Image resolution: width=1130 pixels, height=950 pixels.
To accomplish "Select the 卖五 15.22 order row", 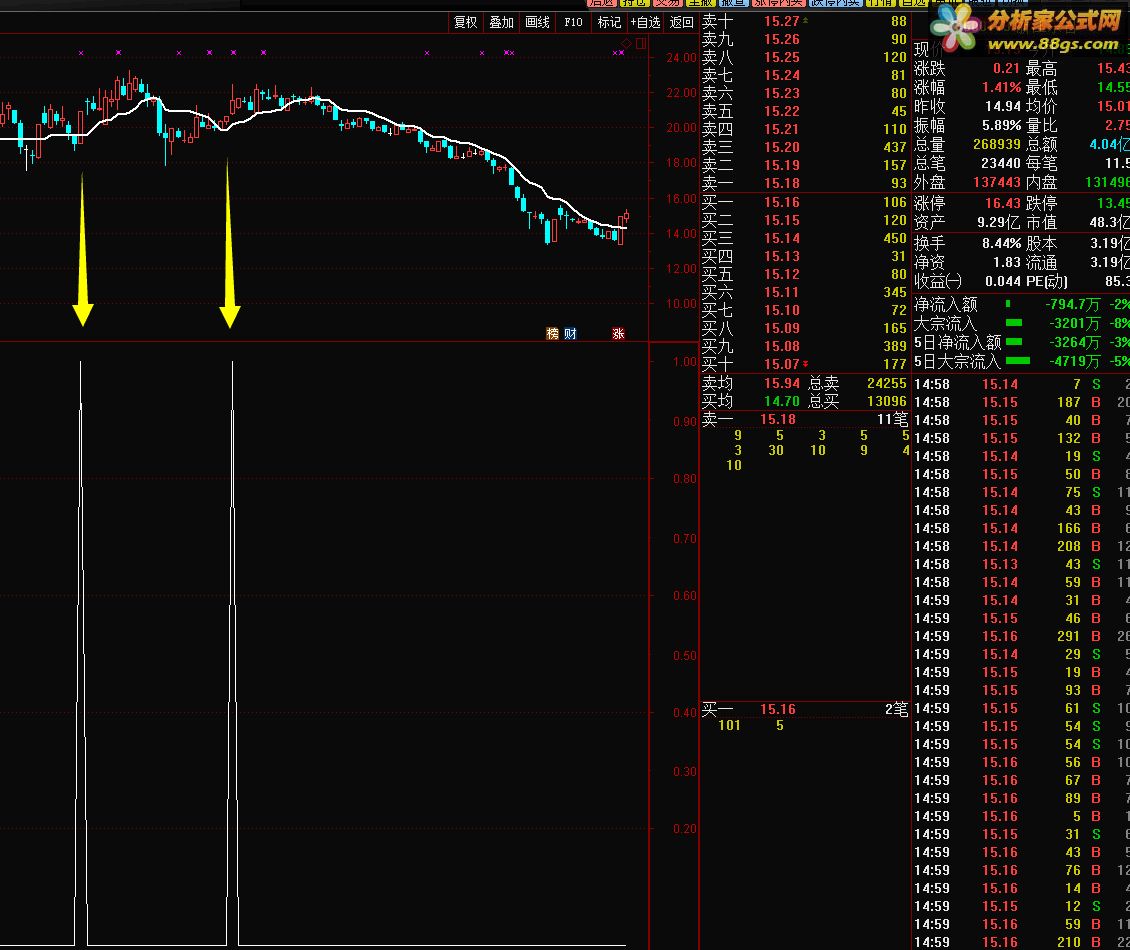I will [804, 112].
